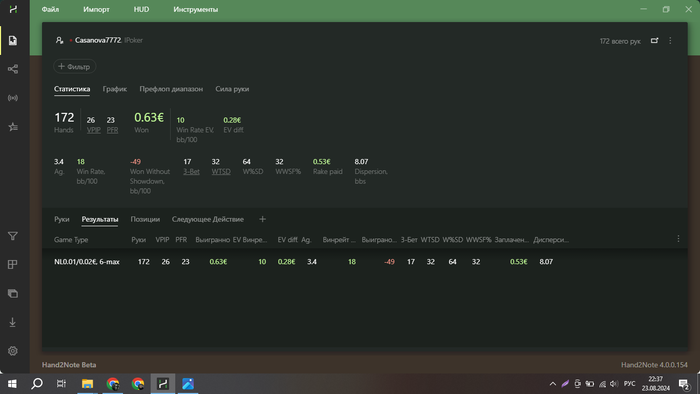Open the Импорт menu
The image size is (700, 394).
coord(96,9)
